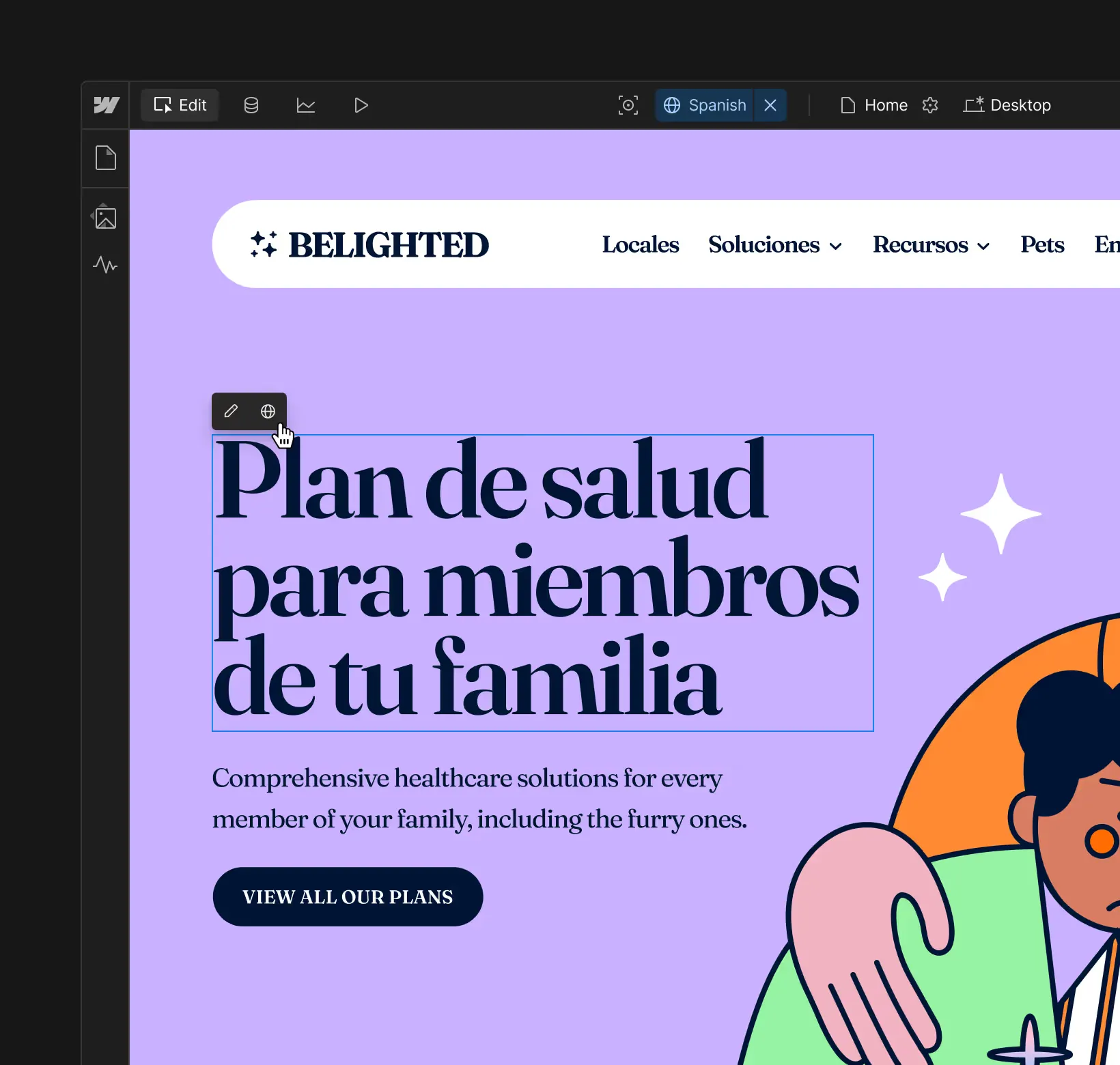Switch to the Desktop breakpoint icon

pos(1007,104)
